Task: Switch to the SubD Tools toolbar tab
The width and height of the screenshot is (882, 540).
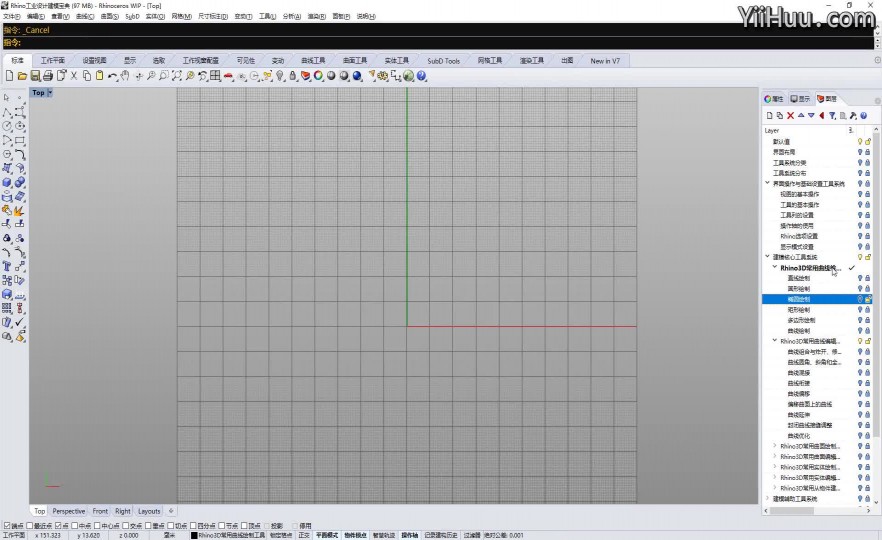Action: (443, 61)
